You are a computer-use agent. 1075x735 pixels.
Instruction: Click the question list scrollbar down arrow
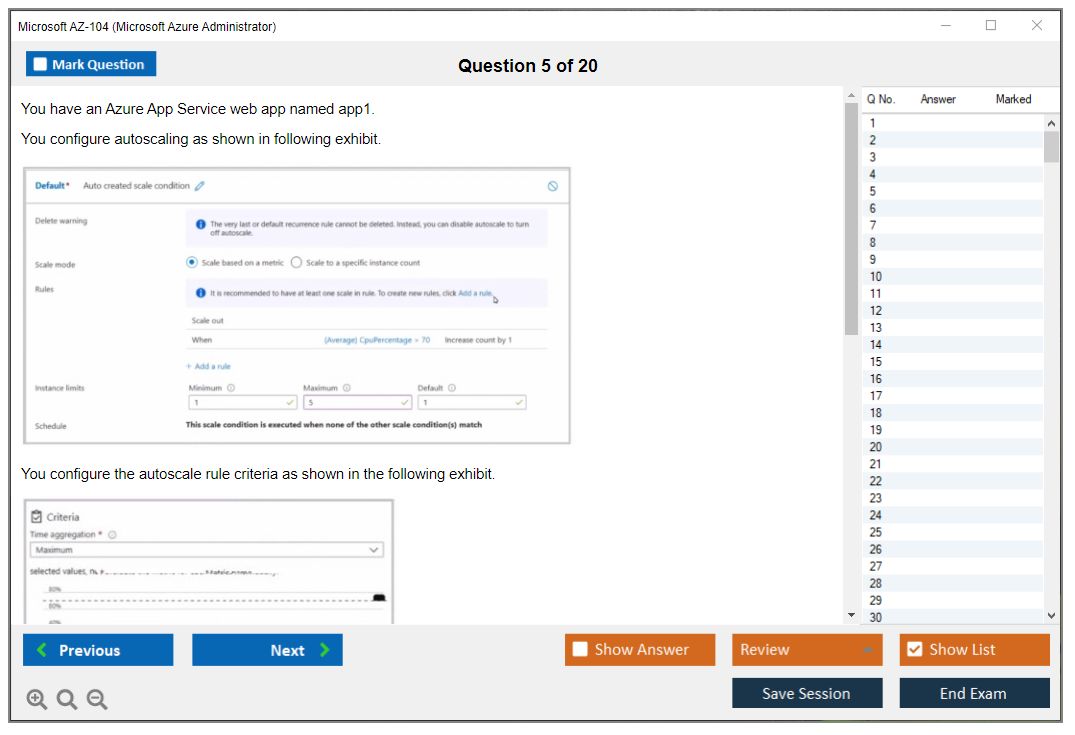coord(1051,615)
